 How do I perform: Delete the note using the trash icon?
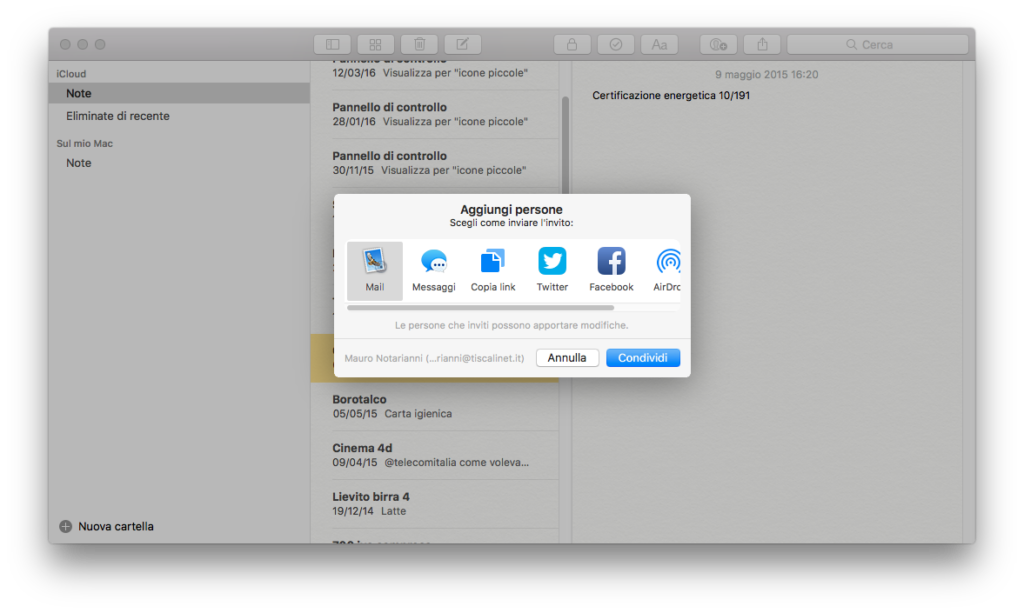pyautogui.click(x=419, y=44)
